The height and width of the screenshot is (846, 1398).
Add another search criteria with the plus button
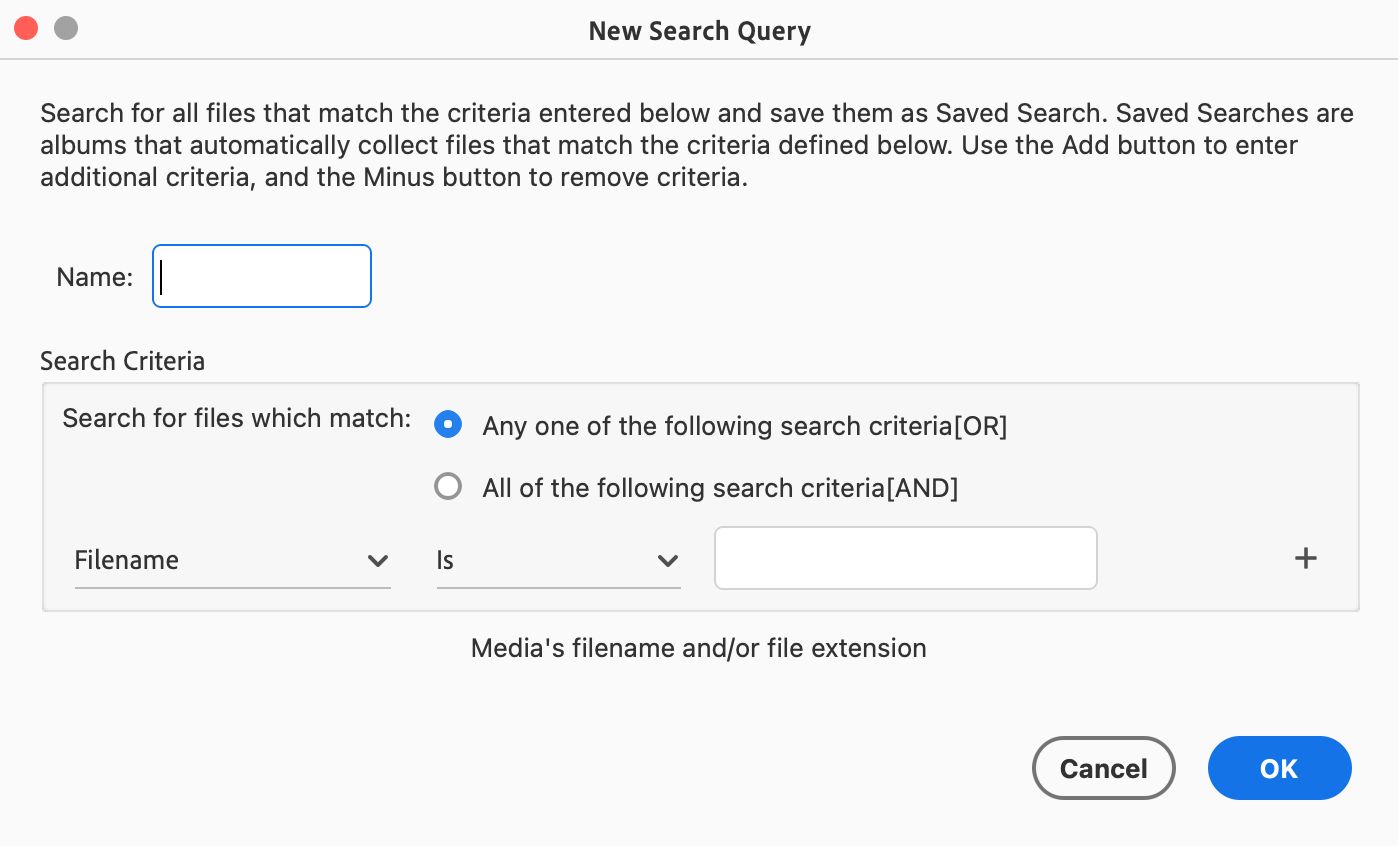click(1305, 559)
